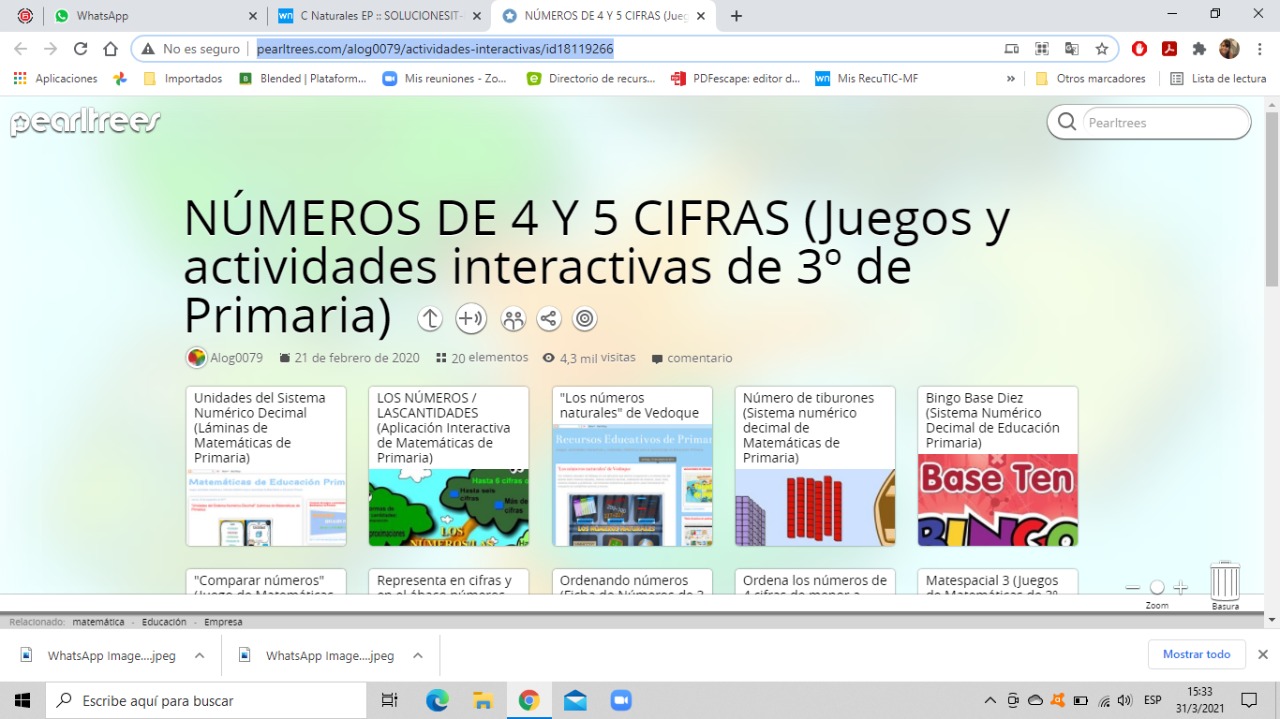Click the Mostrar todo downloads button
This screenshot has width=1280, height=719.
pos(1196,654)
